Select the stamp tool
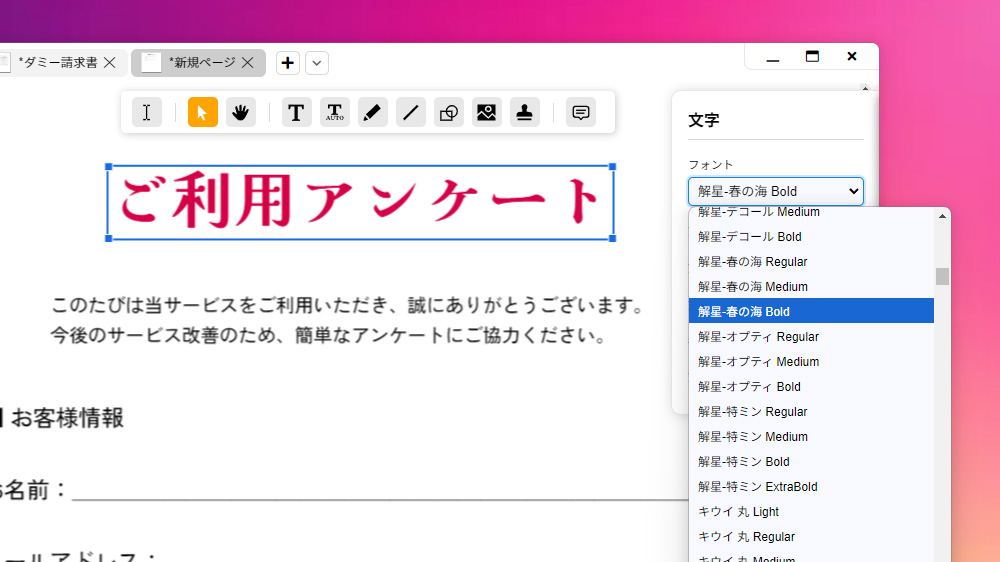Screen dimensions: 1000x562 524,113
